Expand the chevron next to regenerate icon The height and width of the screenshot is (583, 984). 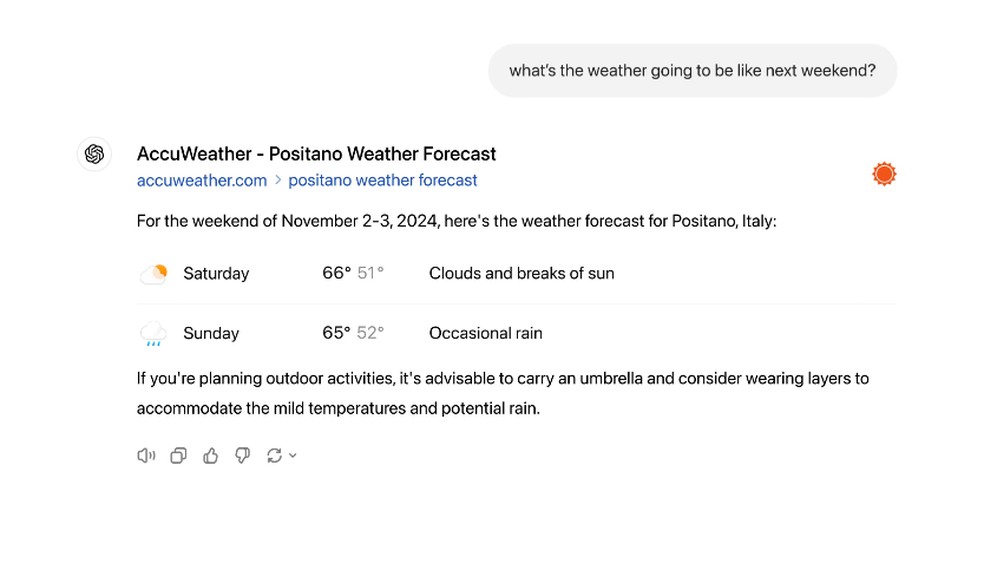click(293, 456)
